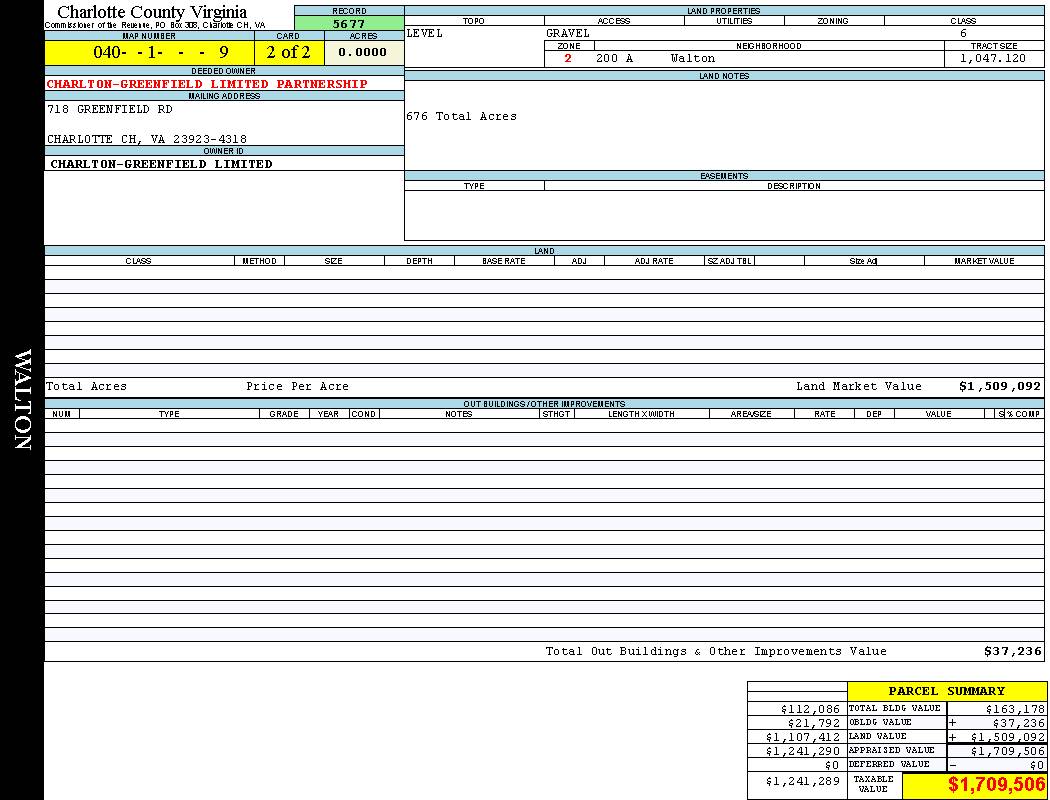The height and width of the screenshot is (800, 1050).
Task: Click the acres value 0.0000
Action: (363, 52)
